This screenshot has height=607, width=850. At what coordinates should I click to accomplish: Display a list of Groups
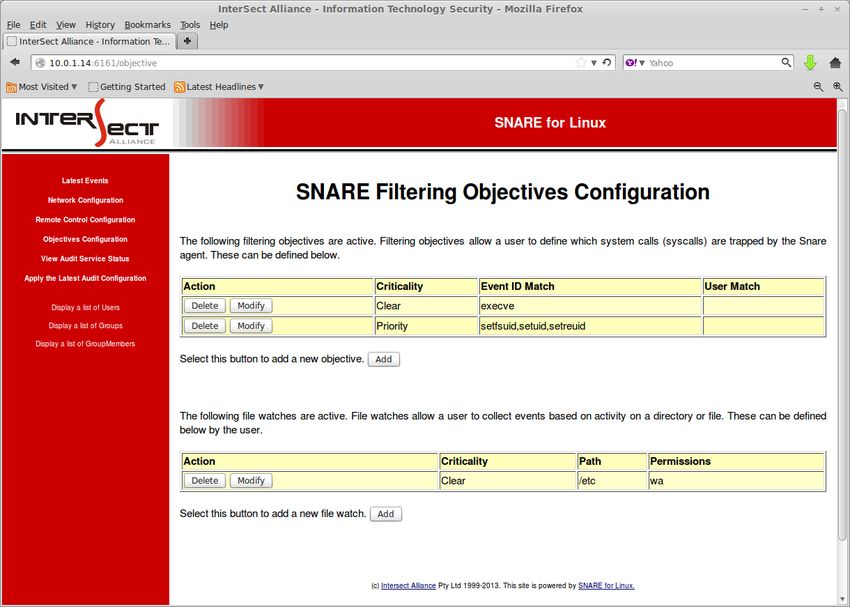(x=85, y=325)
